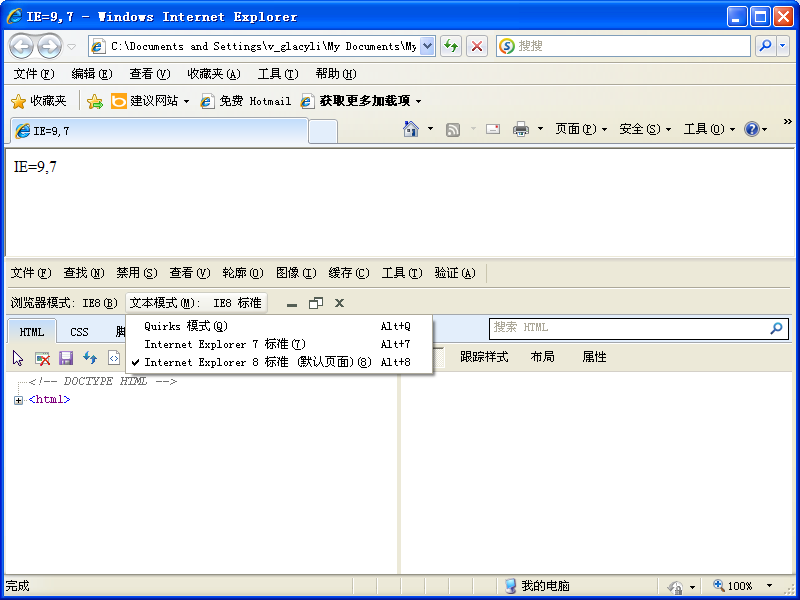Screen dimensions: 800x600
Task: Click the select element by click arrow tool
Action: (x=18, y=358)
